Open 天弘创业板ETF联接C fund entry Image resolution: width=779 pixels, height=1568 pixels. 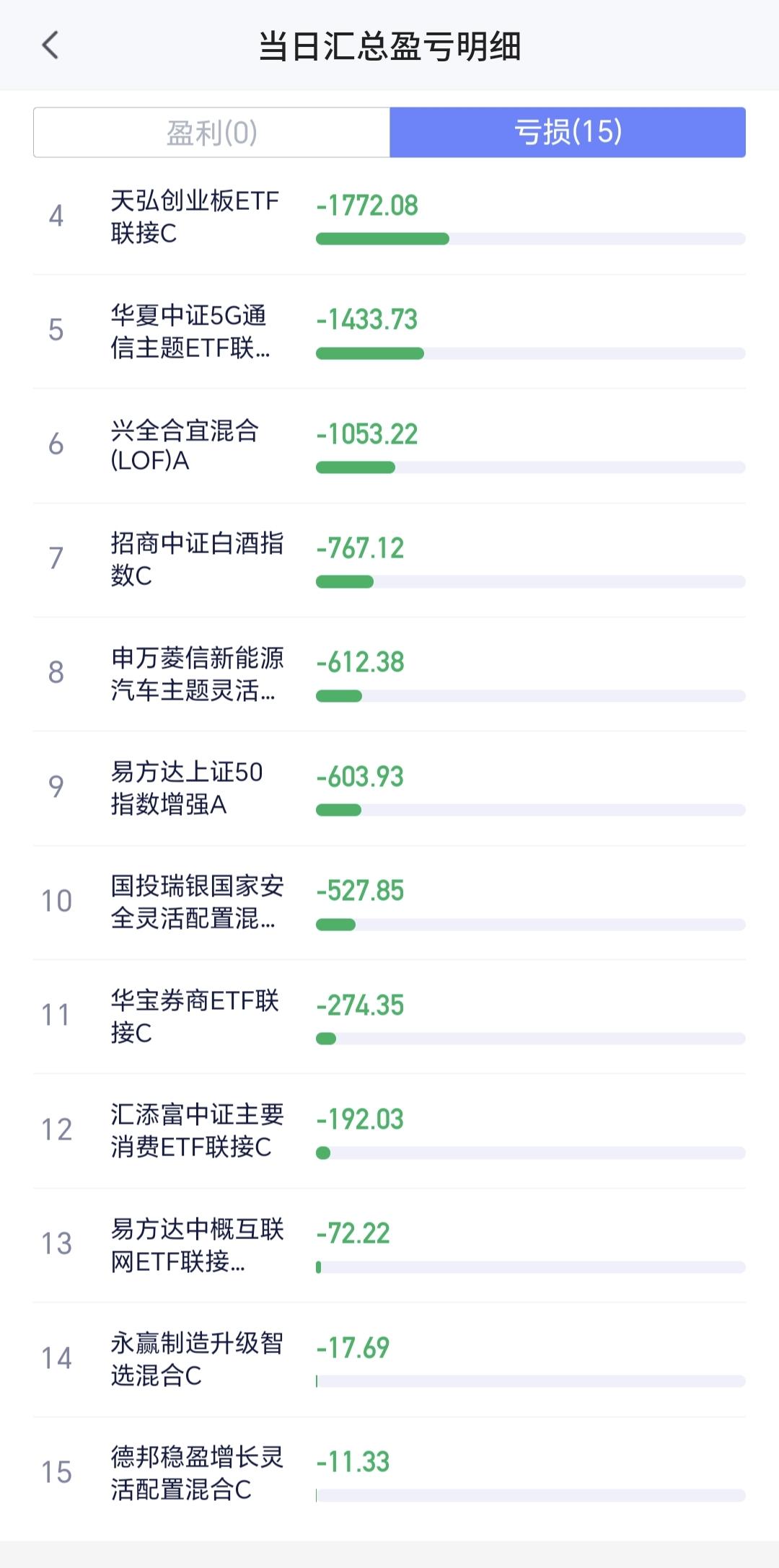(194, 216)
